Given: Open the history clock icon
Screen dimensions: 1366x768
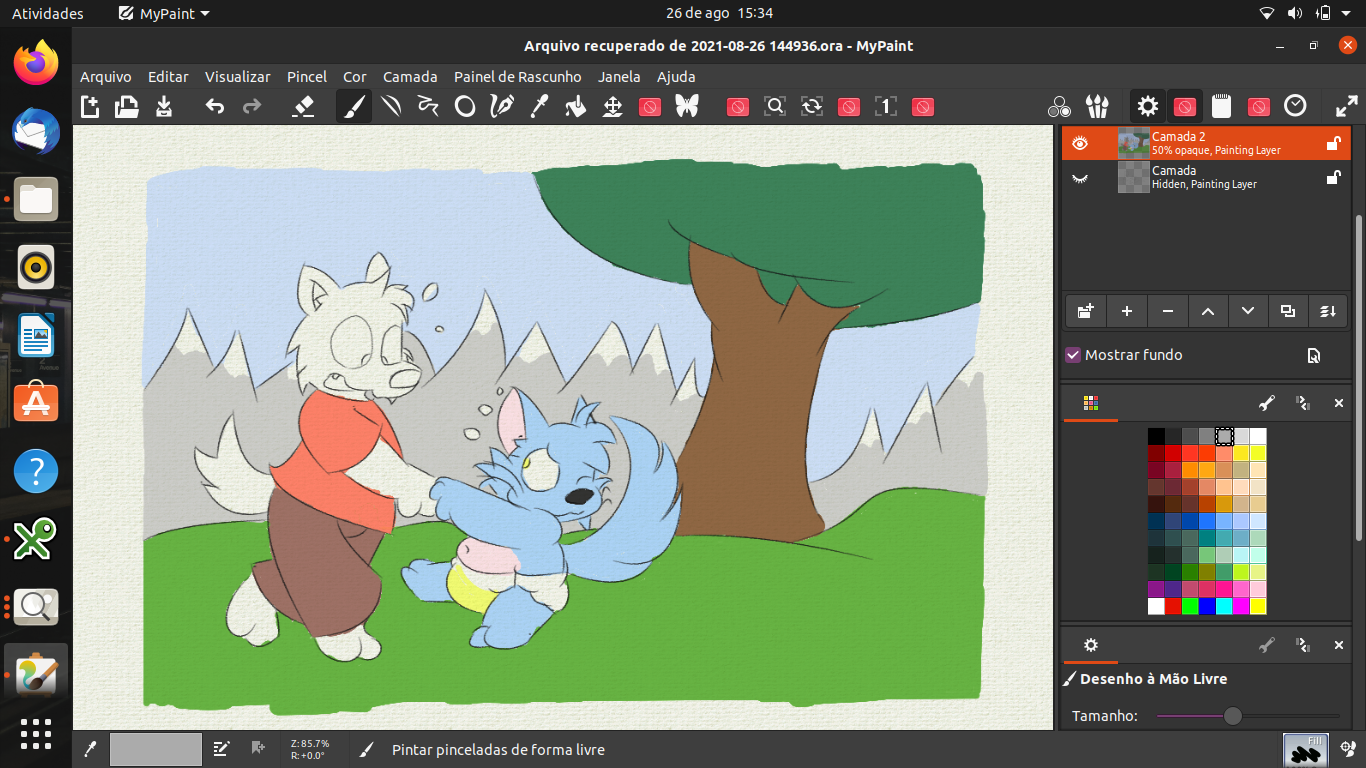Looking at the screenshot, I should pyautogui.click(x=1295, y=106).
